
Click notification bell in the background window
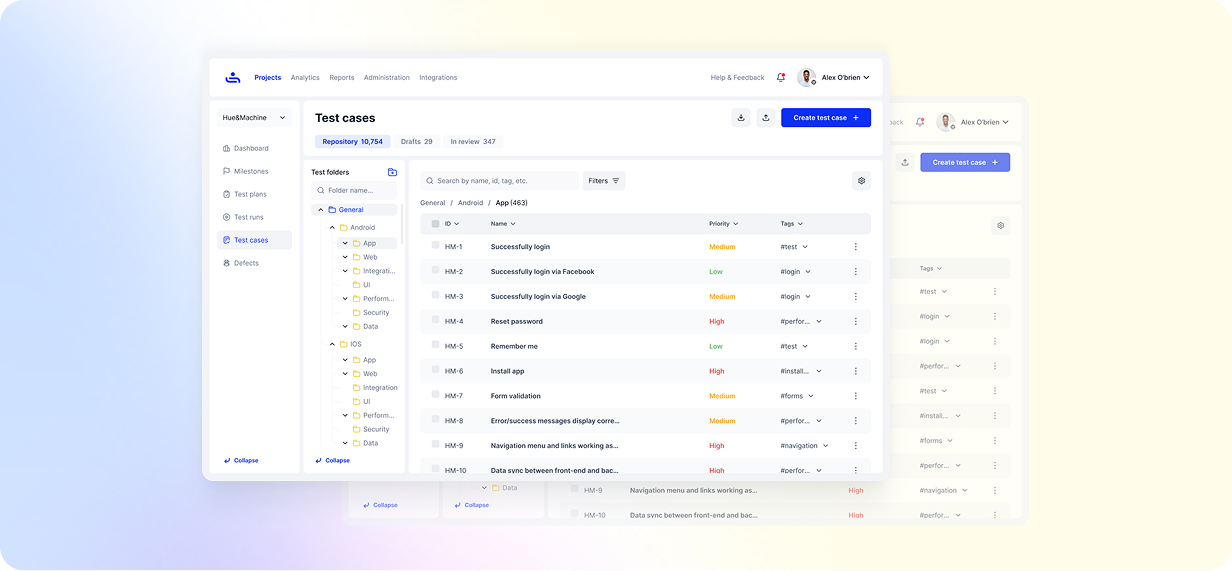[920, 122]
